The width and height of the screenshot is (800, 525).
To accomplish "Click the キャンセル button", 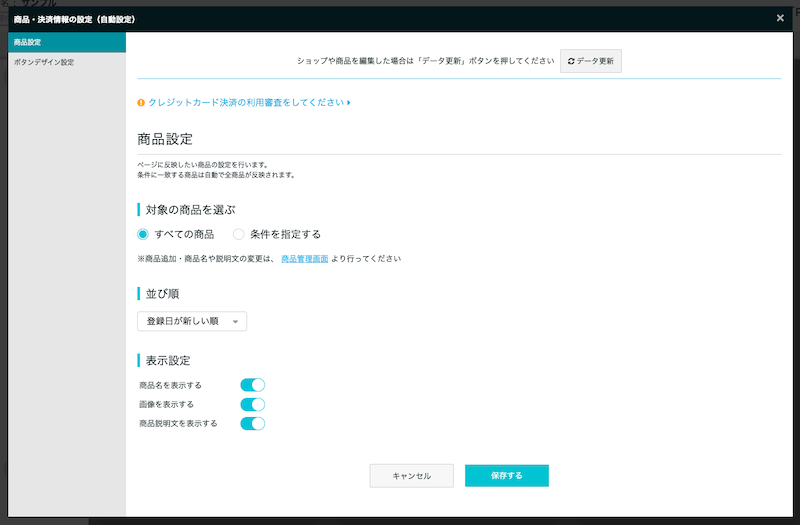I will [411, 476].
